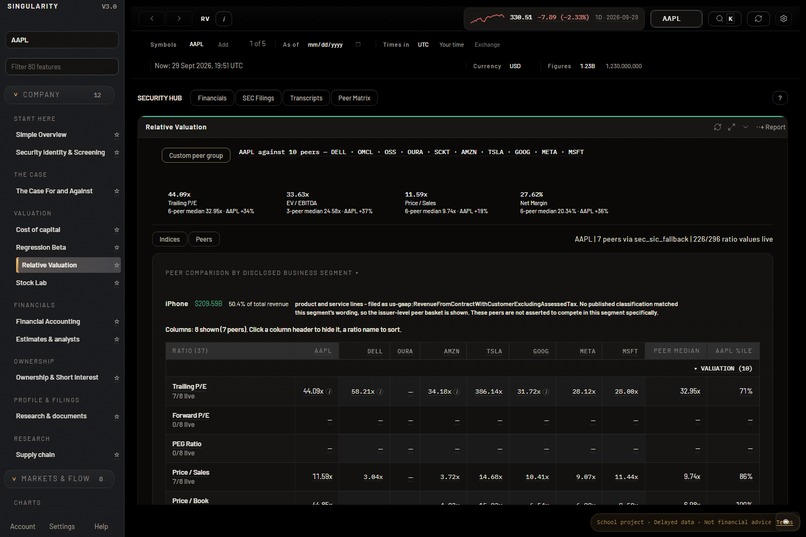Open the settings gear in the top bar
This screenshot has width=806, height=537.
[783, 18]
